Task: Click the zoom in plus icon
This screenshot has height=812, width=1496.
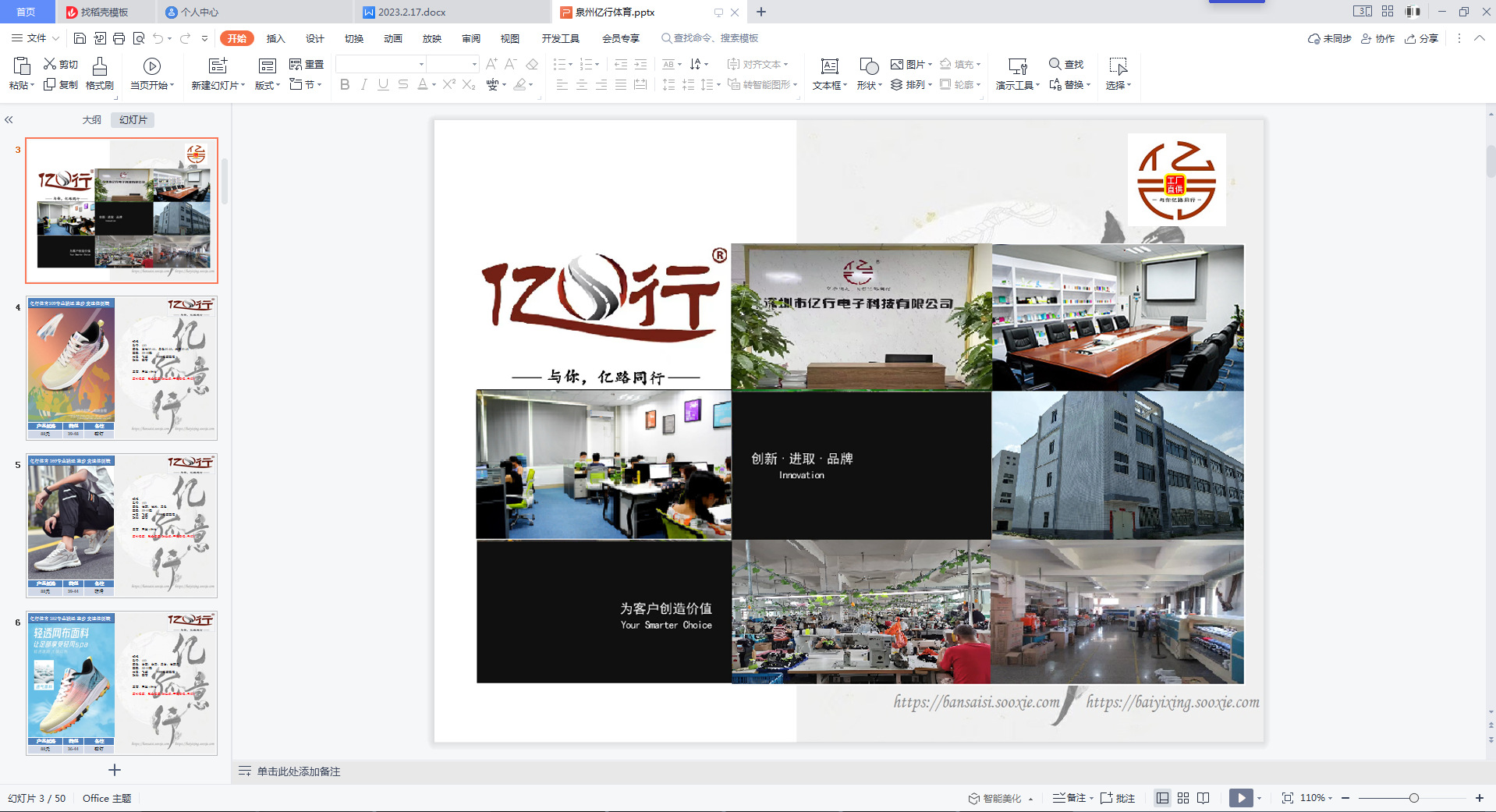Action: click(x=1480, y=798)
